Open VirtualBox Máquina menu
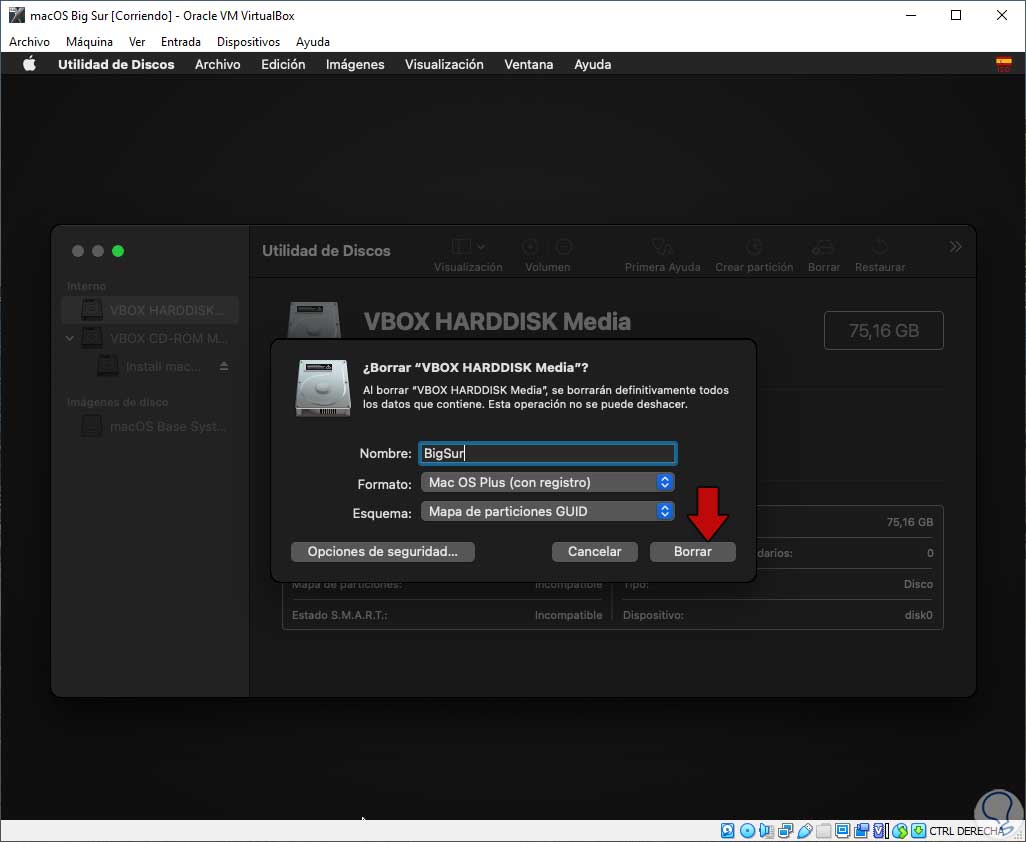The height and width of the screenshot is (842, 1026). point(89,42)
